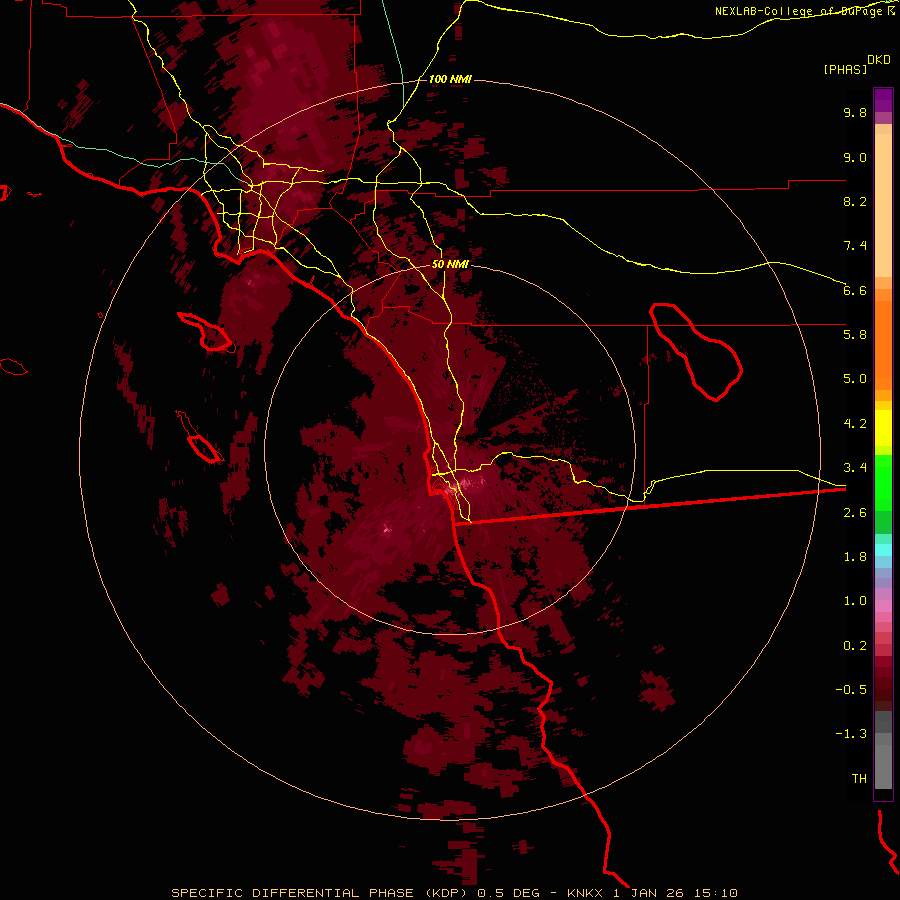
Task: Click the 7.4 value on the legend
Action: pyautogui.click(x=855, y=246)
